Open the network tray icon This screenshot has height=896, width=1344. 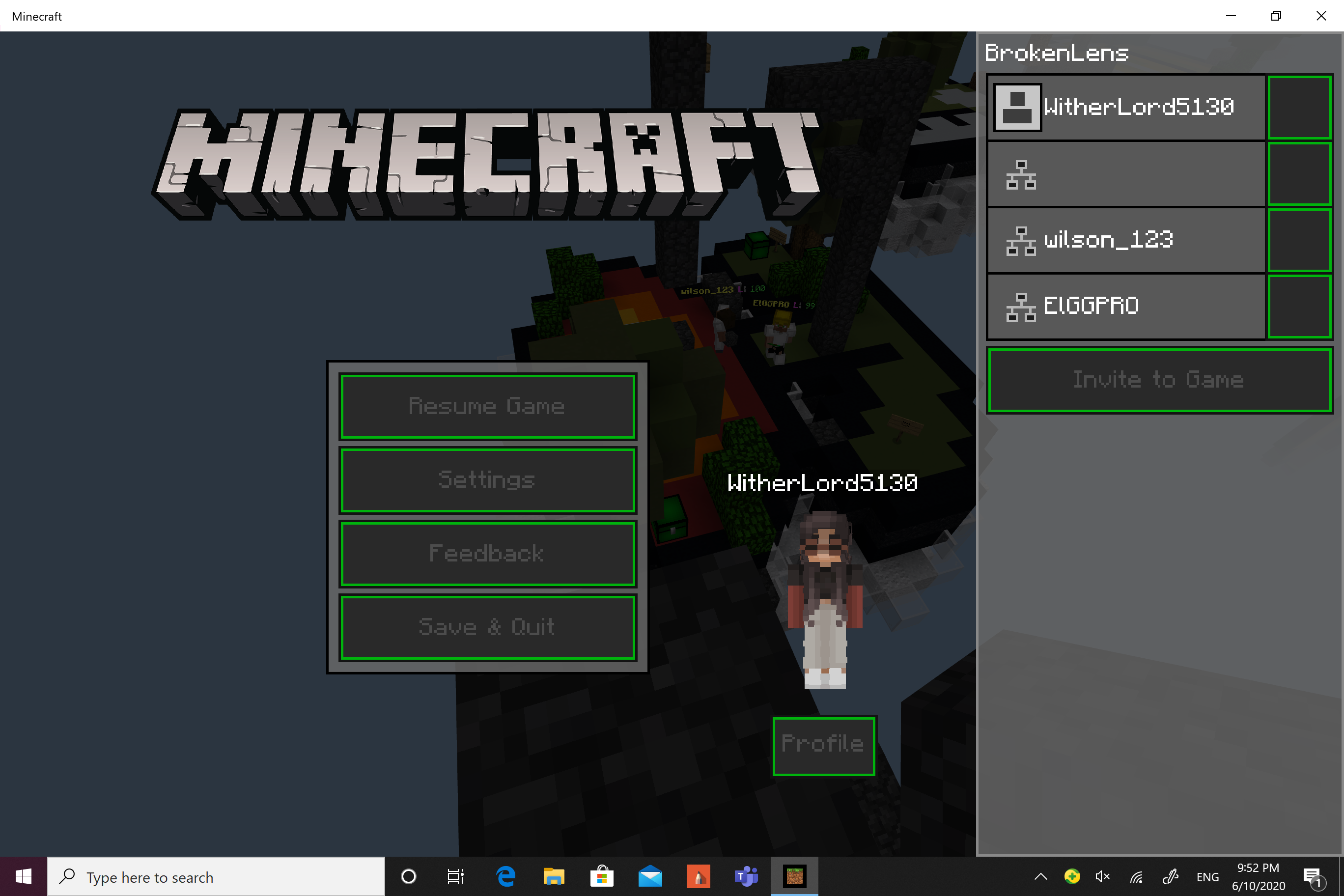coord(1137,876)
